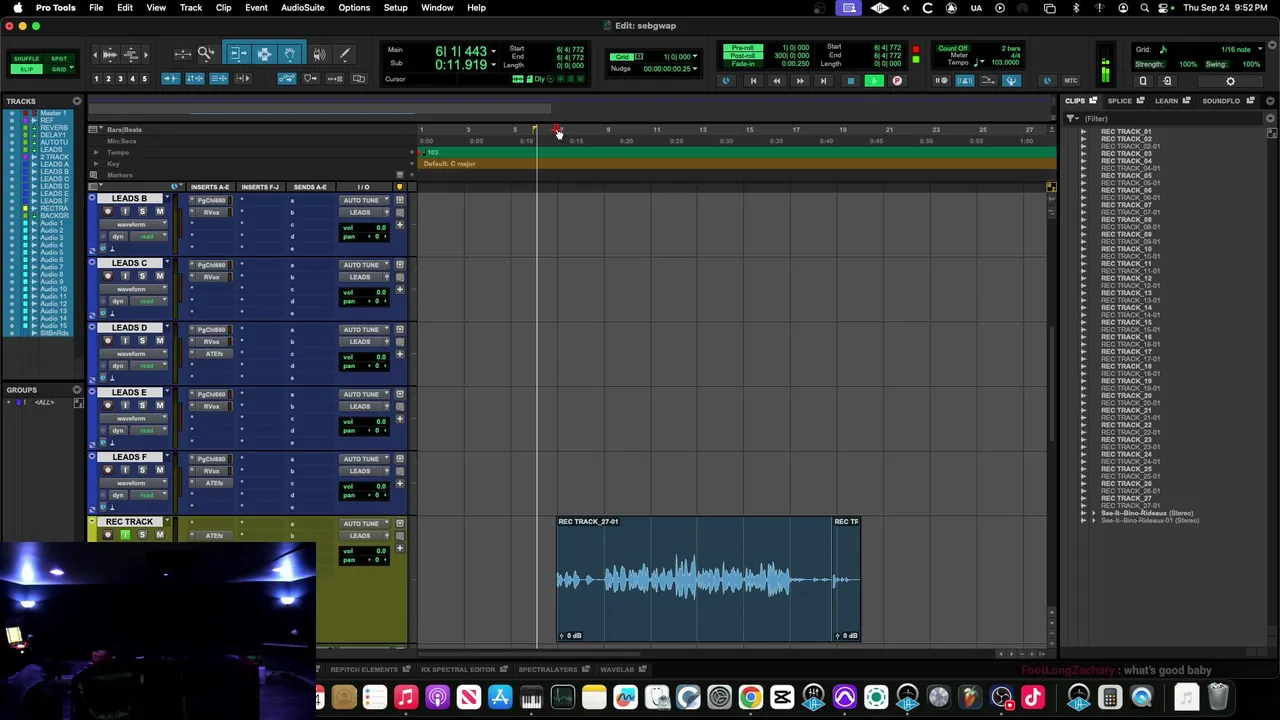Toggle the Pre-roll button
The height and width of the screenshot is (720, 1280).
(x=743, y=48)
